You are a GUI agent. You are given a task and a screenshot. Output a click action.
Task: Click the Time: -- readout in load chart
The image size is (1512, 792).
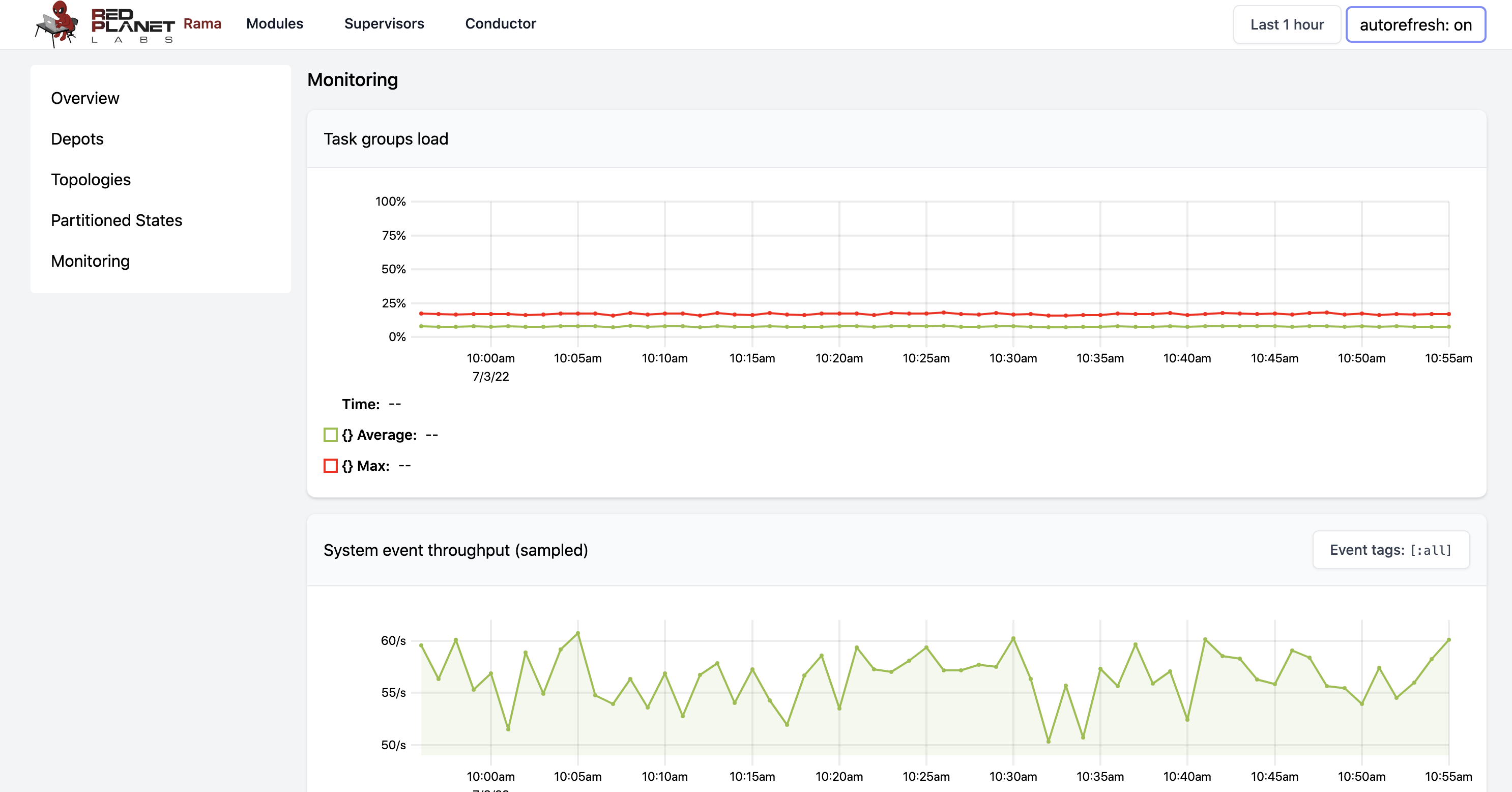371,404
